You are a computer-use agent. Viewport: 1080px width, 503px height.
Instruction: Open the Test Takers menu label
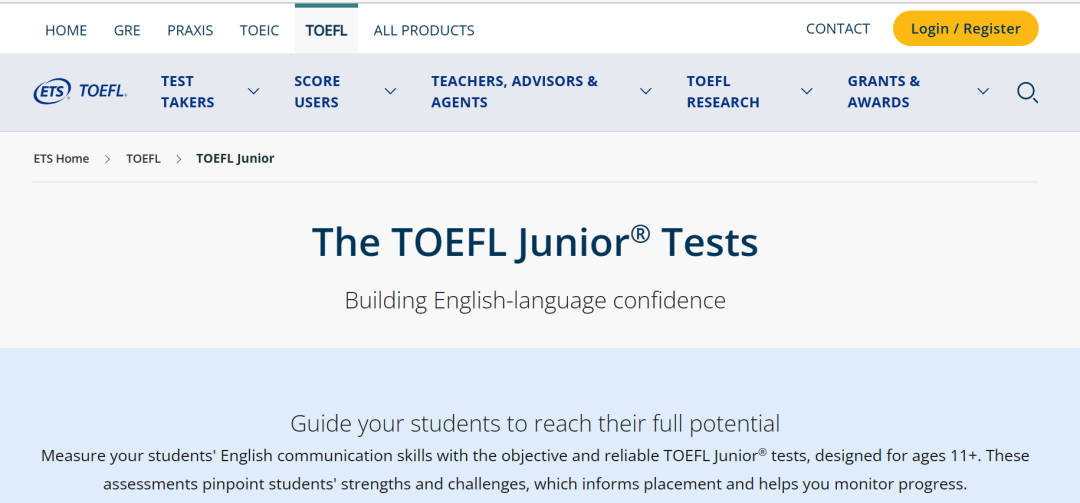pyautogui.click(x=187, y=92)
